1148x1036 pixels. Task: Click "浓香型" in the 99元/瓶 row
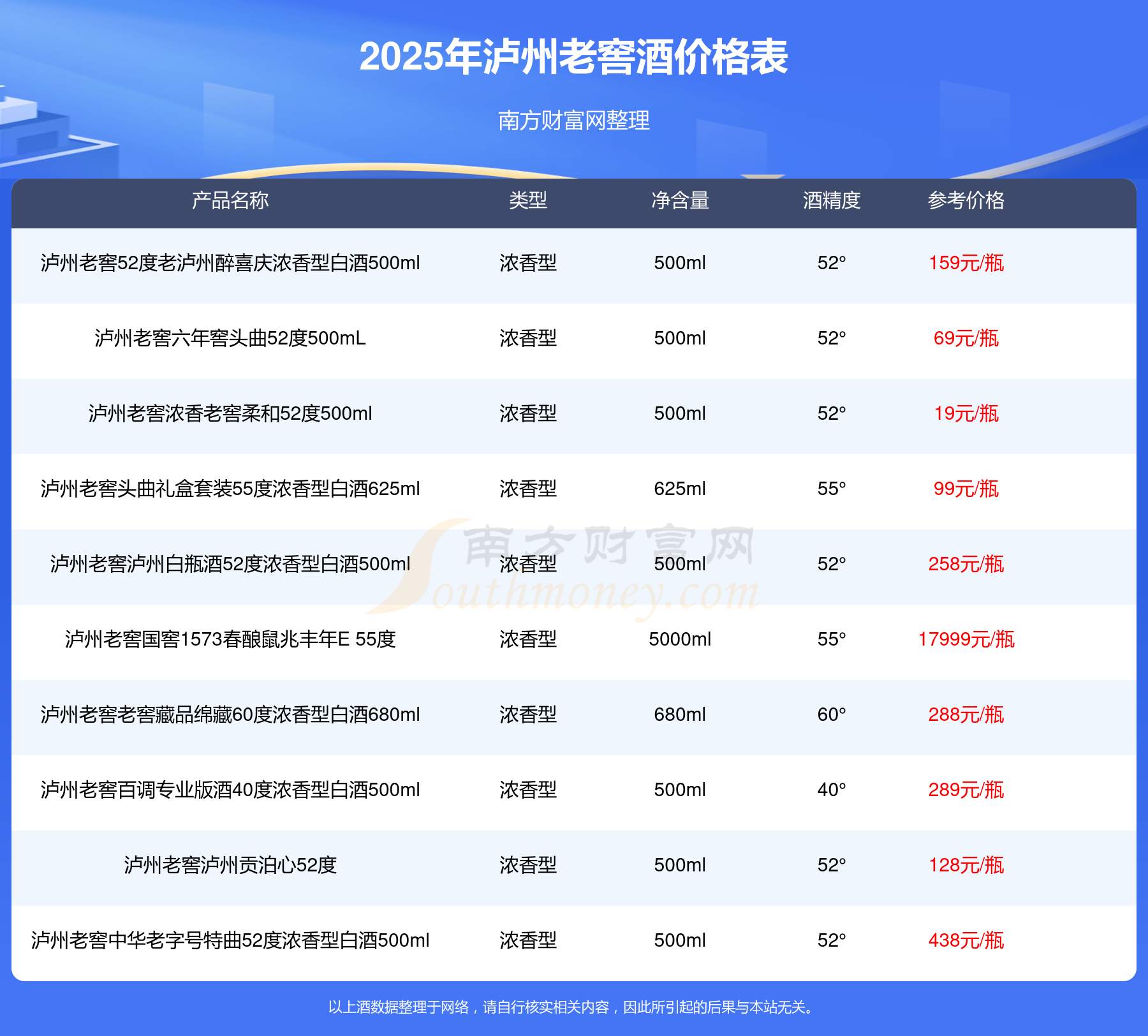528,489
